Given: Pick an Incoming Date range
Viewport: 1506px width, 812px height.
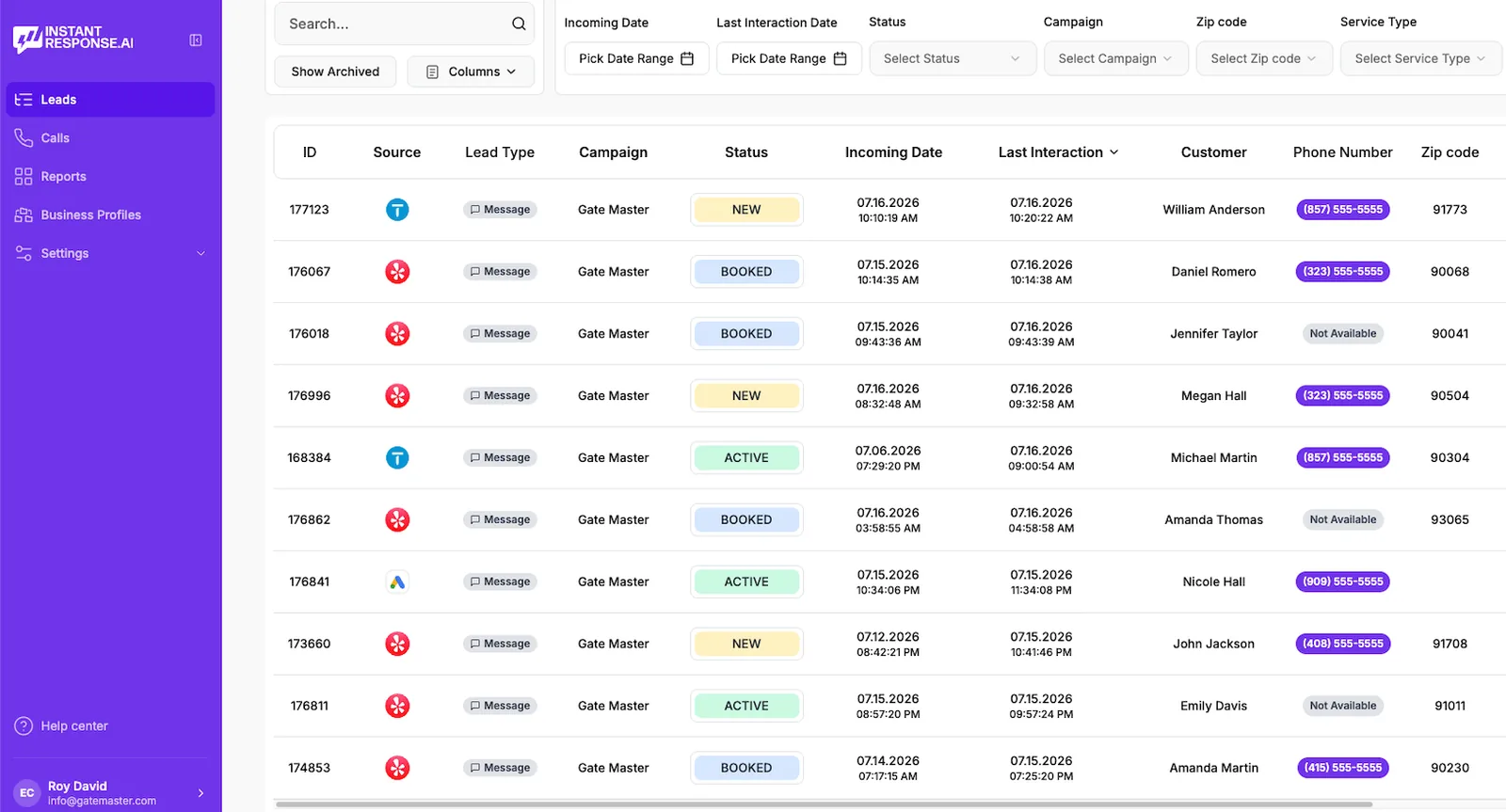Looking at the screenshot, I should coord(636,58).
